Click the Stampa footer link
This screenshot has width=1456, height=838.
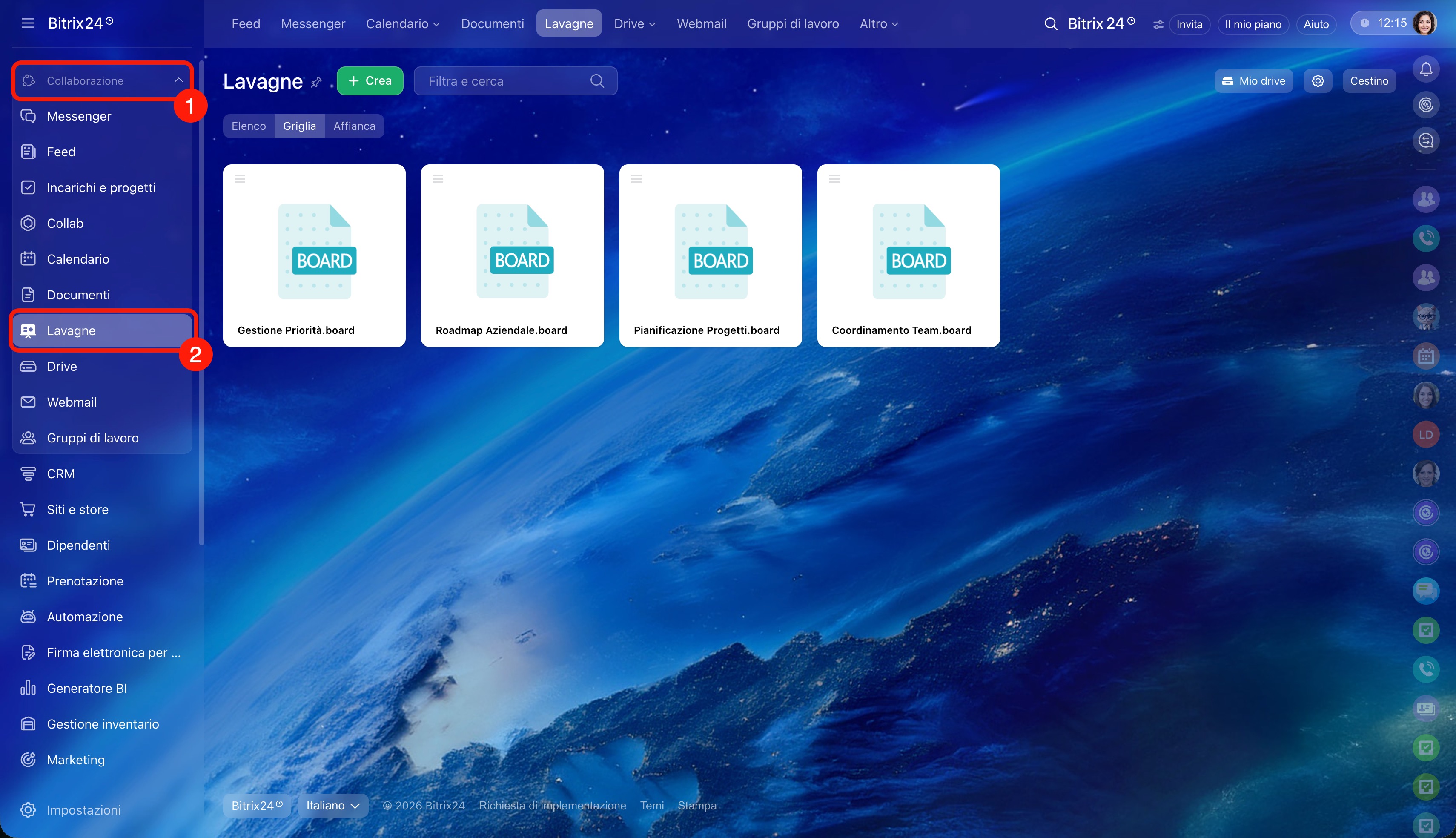696,806
